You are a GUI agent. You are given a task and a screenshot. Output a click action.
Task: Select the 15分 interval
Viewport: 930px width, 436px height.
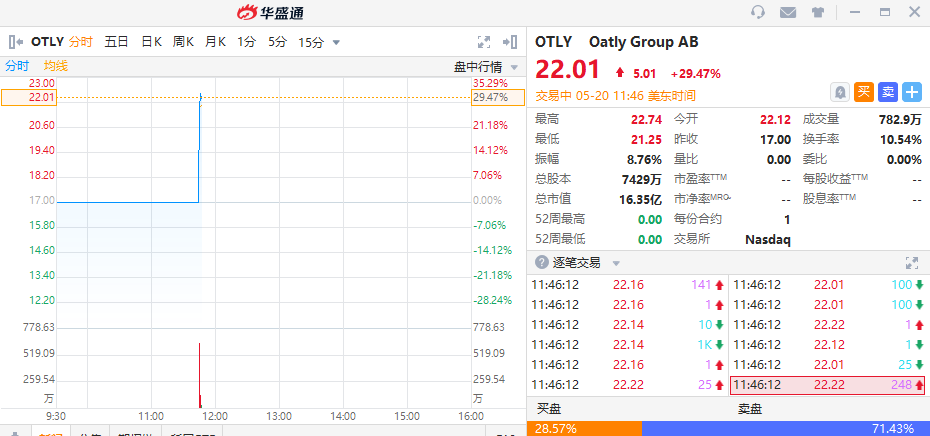click(x=311, y=42)
